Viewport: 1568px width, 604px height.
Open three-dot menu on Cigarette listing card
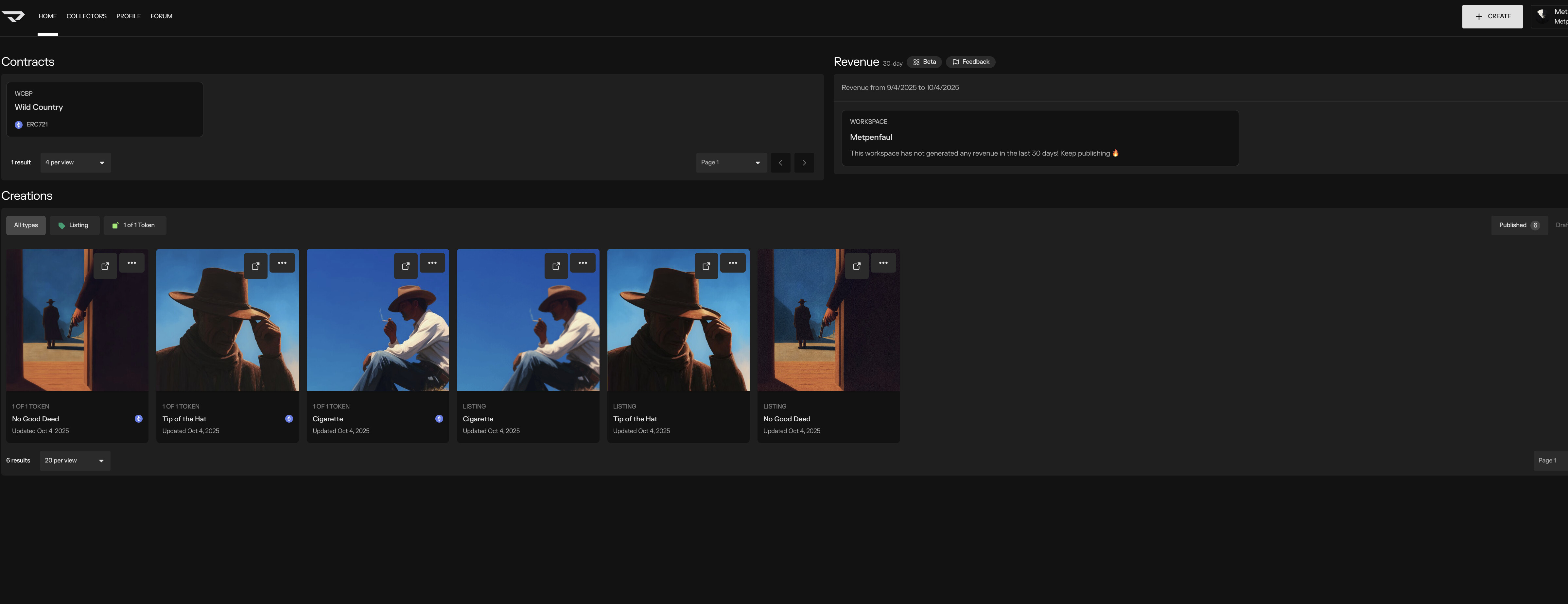pos(583,263)
